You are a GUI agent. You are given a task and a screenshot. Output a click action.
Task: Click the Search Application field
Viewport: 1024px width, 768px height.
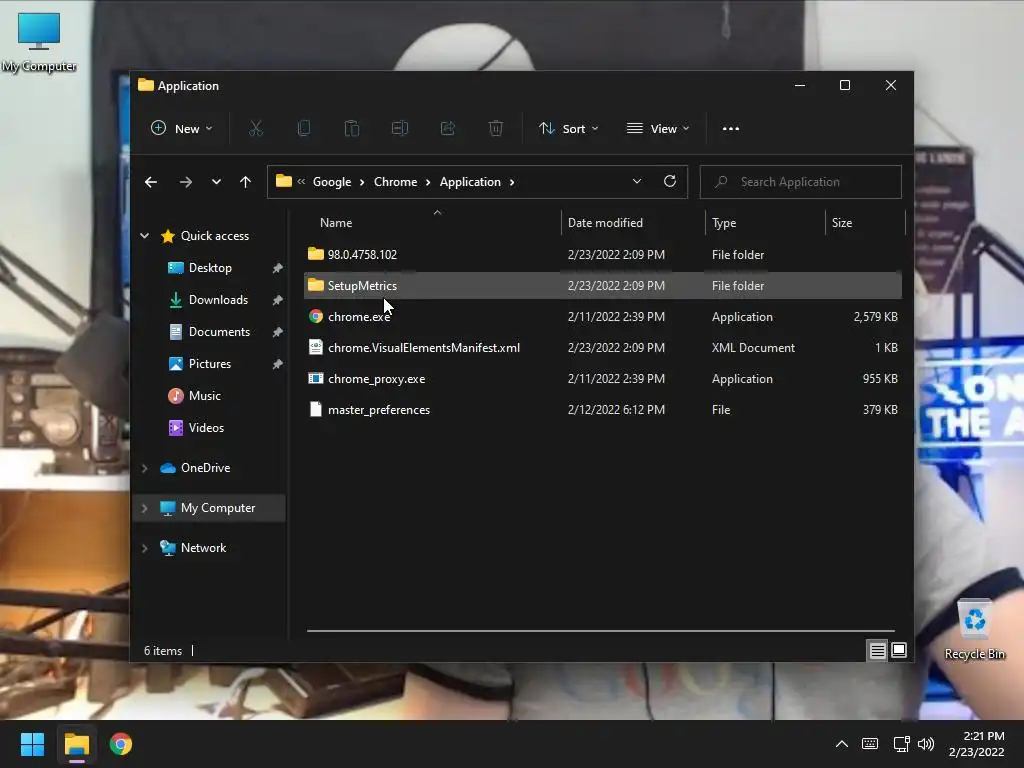tap(801, 182)
